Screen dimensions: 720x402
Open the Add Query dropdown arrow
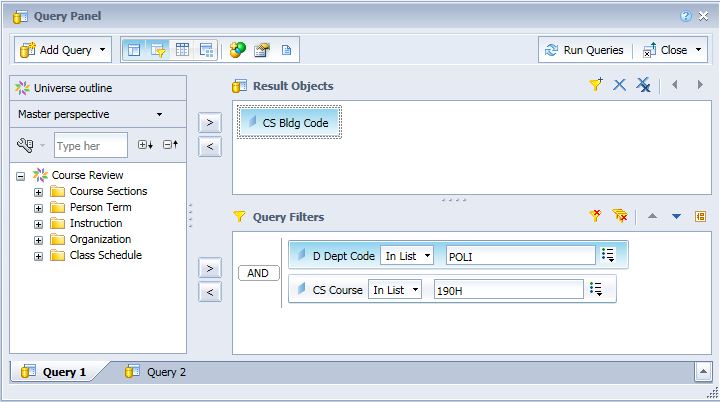[102, 50]
